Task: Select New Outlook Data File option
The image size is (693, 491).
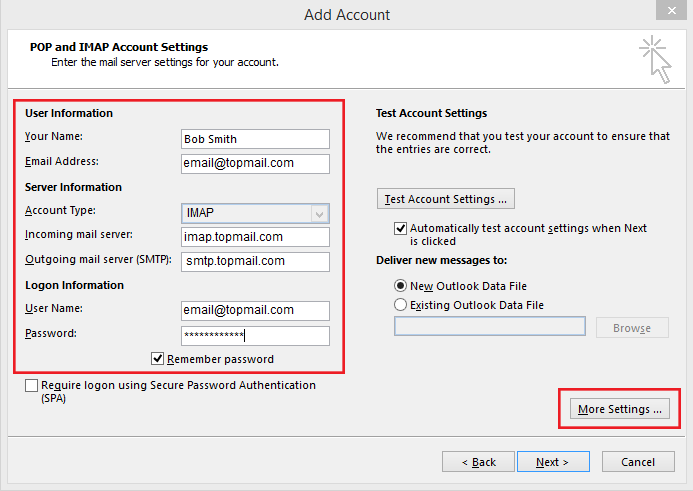Action: (400, 285)
